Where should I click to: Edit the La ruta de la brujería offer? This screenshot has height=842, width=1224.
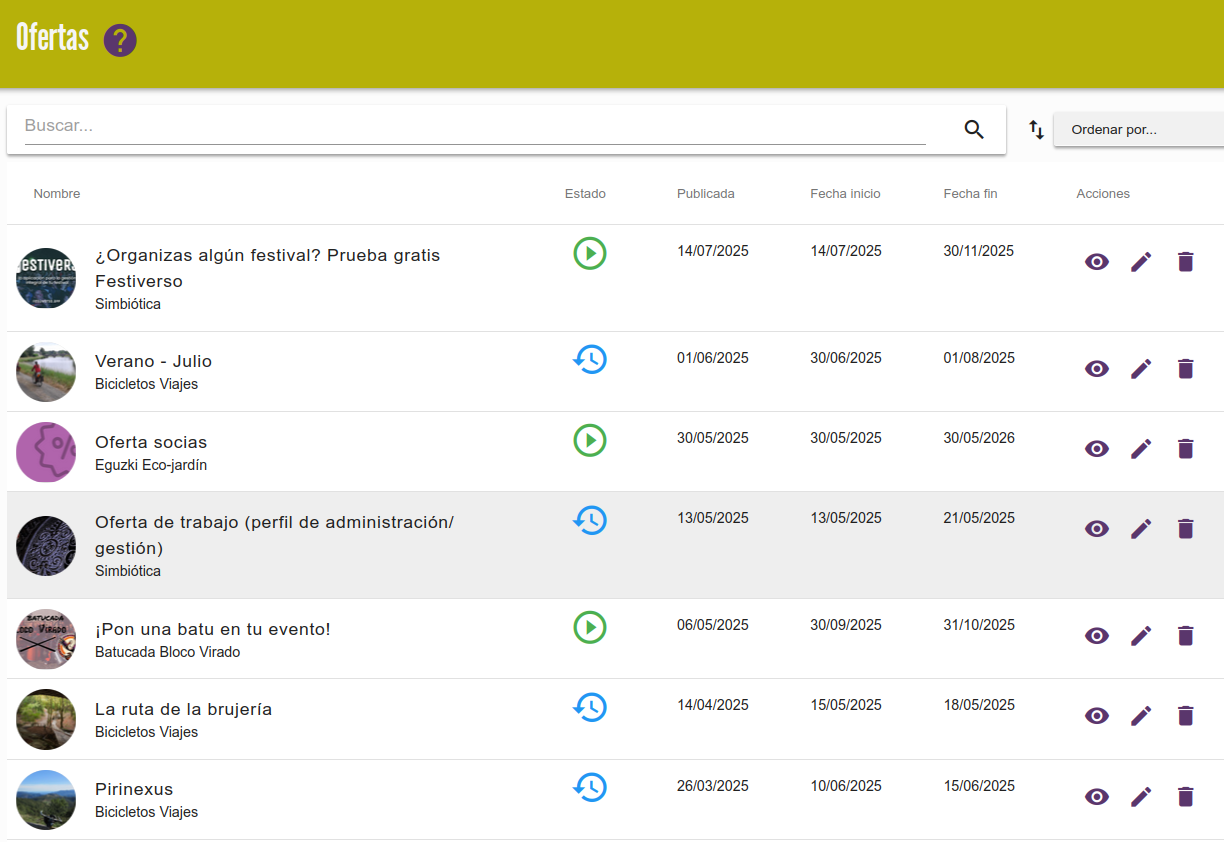(1141, 715)
